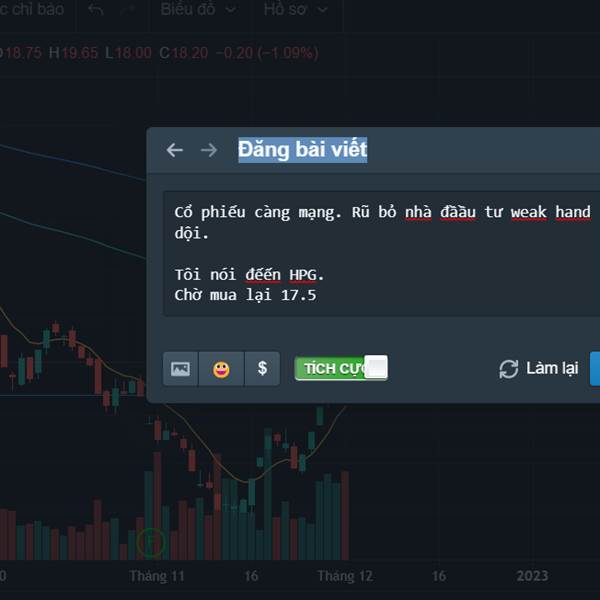
Task: Toggle the TÍCH CỰC sentiment switch
Action: [x=341, y=368]
